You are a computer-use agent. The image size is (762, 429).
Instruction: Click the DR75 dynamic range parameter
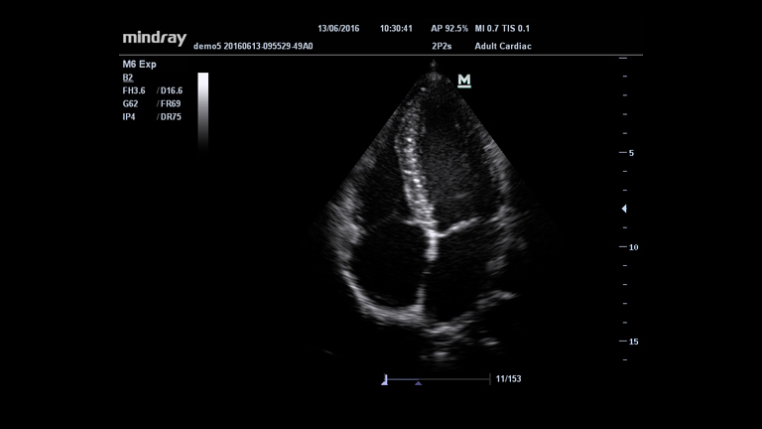[x=169, y=116]
